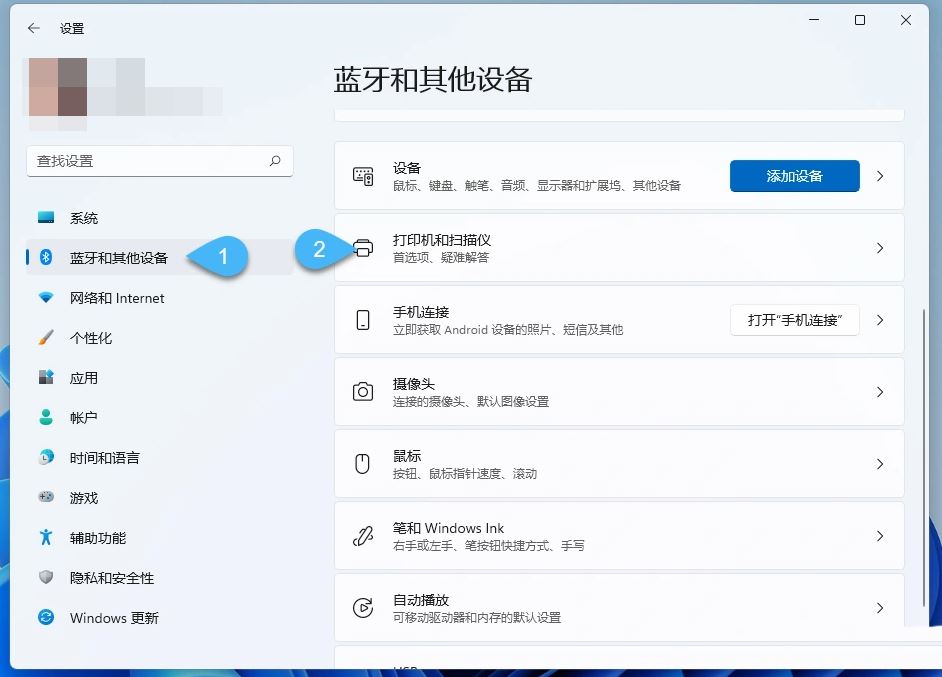Expand the 打印机和扫描仪 row chevron

coord(879,248)
